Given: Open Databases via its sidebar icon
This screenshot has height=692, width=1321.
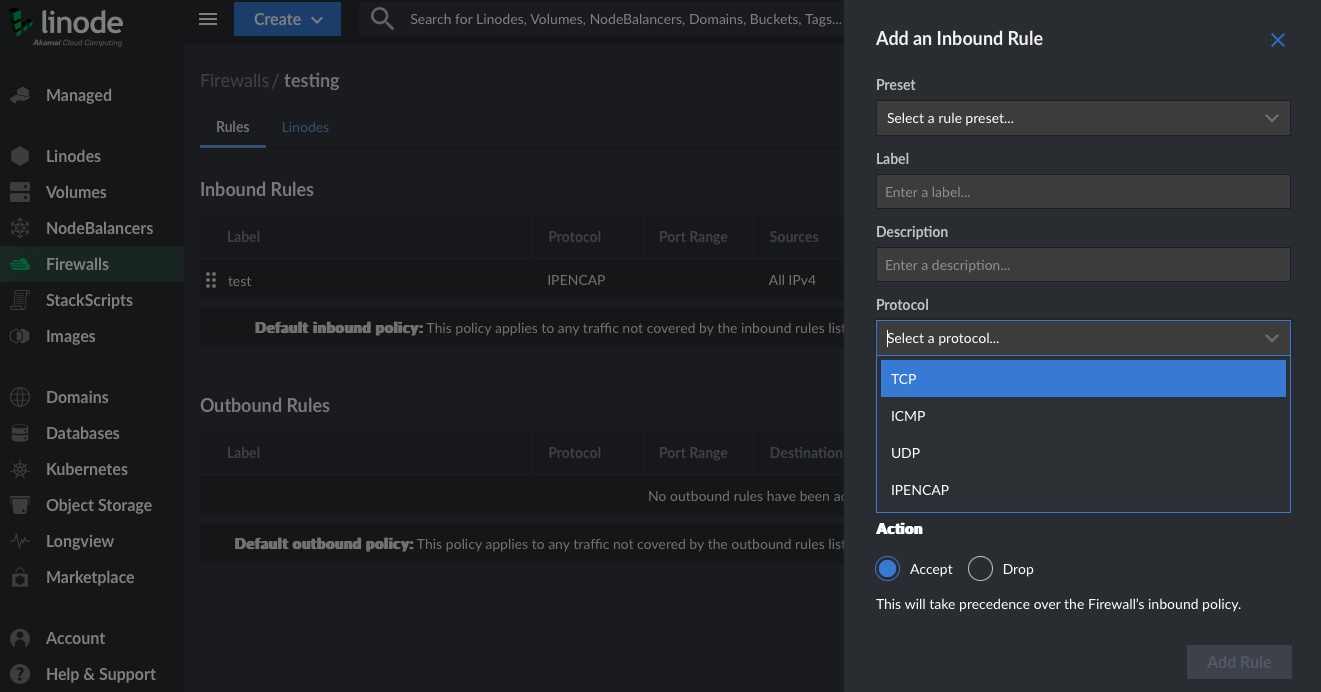Looking at the screenshot, I should [x=20, y=433].
